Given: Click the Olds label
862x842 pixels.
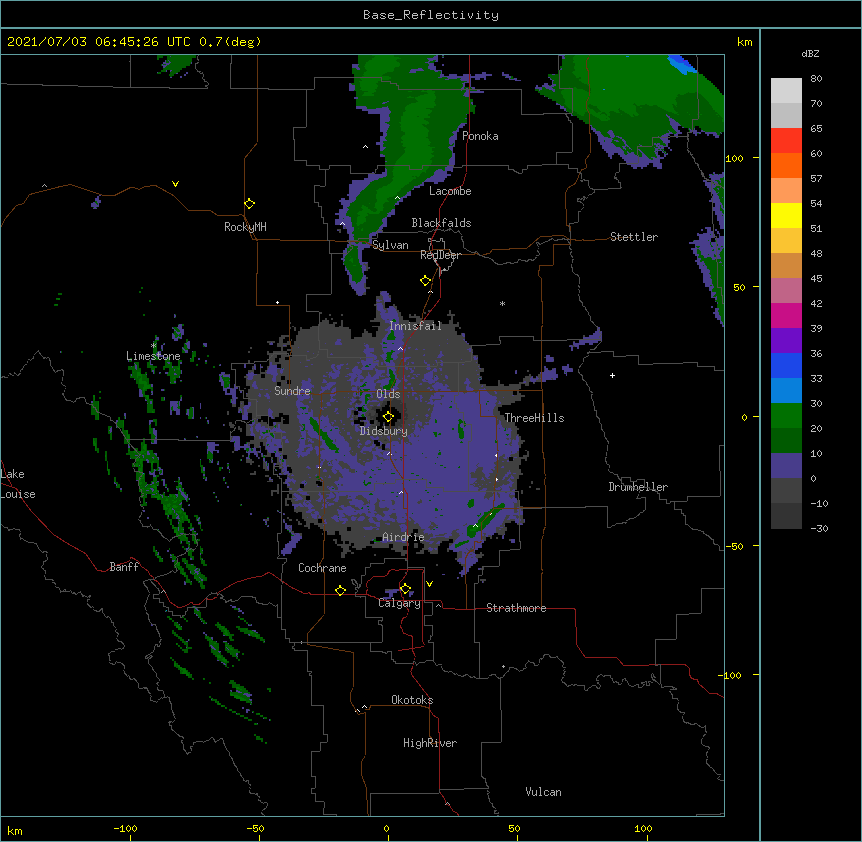Looking at the screenshot, I should [x=388, y=394].
